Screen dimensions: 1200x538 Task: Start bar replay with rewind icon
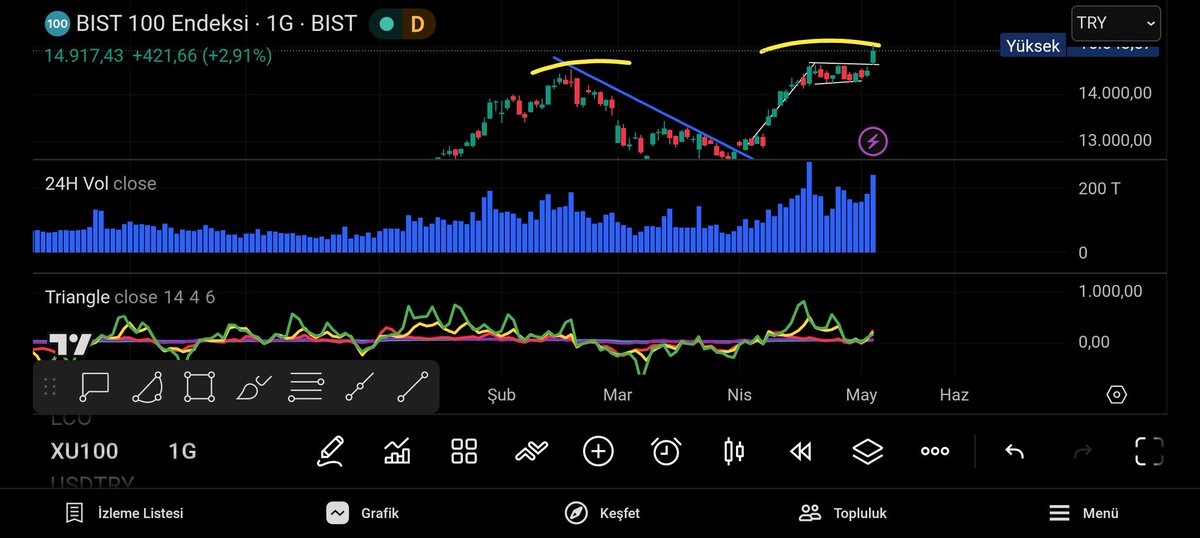pos(800,451)
